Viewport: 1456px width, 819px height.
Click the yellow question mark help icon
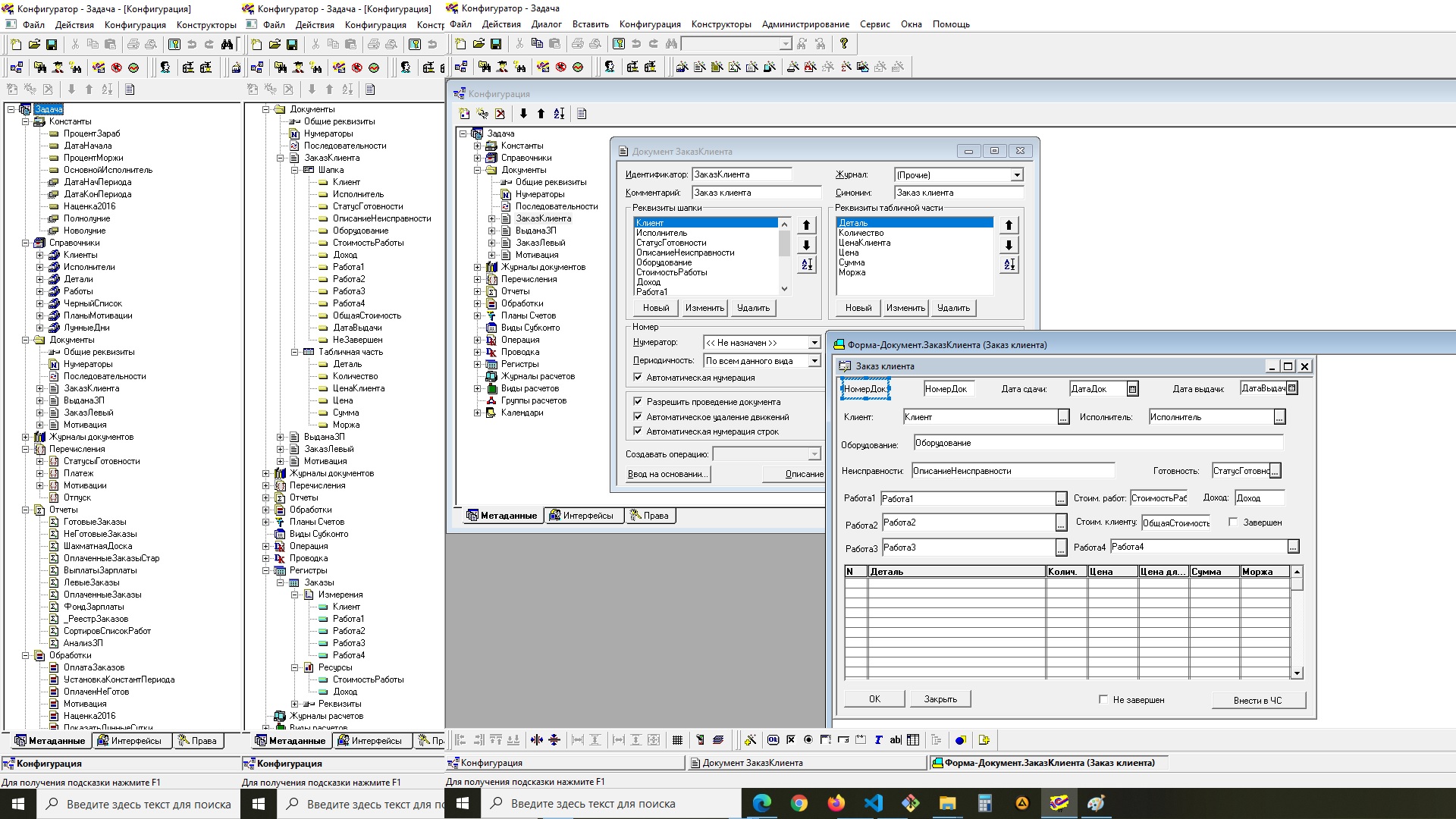pos(843,44)
